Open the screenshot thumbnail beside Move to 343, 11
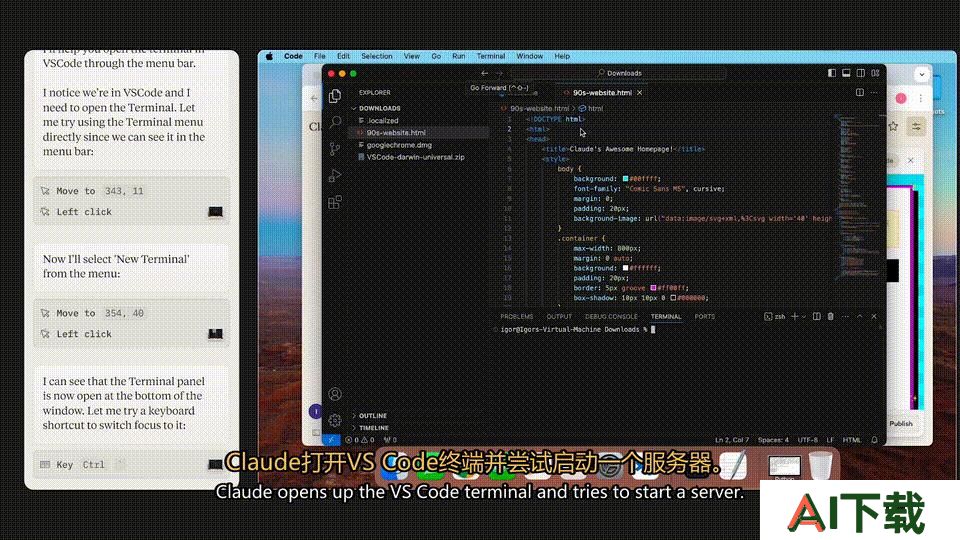This screenshot has height=540, width=960. (x=216, y=212)
